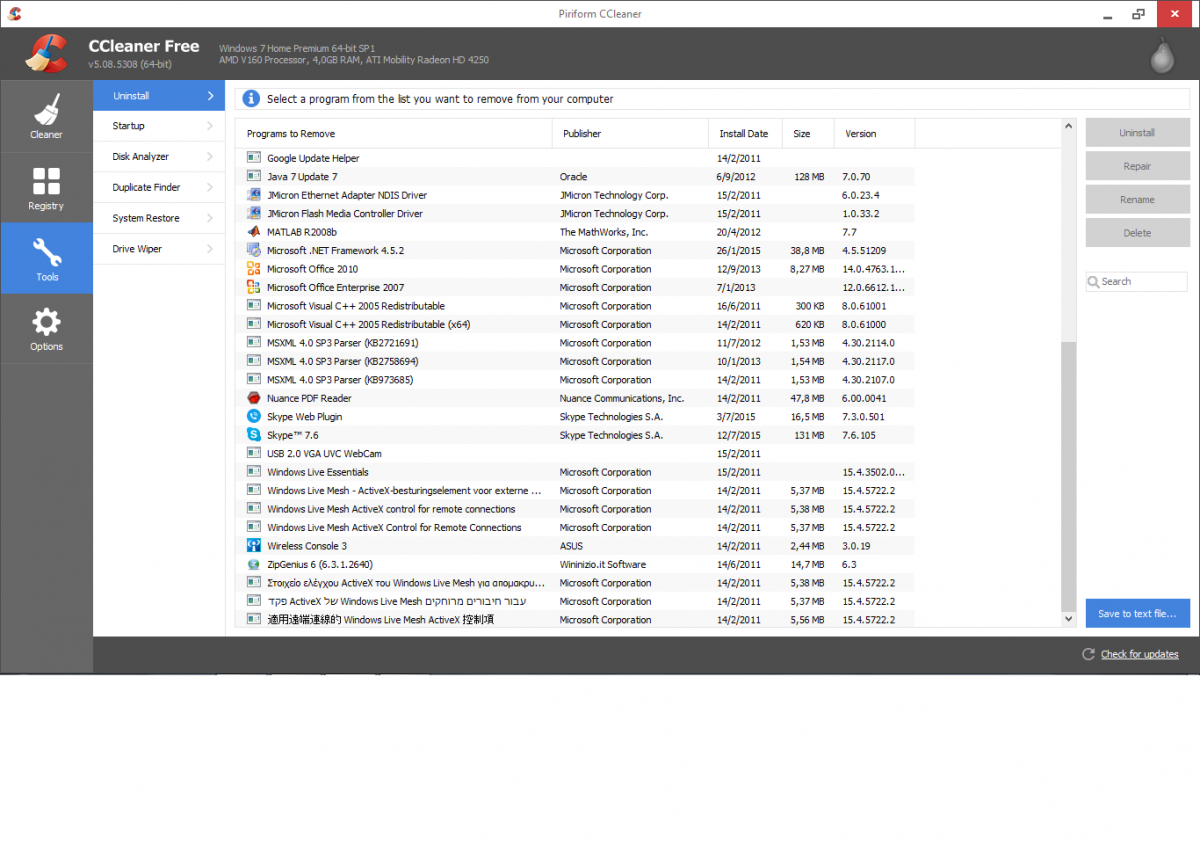This screenshot has height=844, width=1200.
Task: Click the Windows Live Essentials icon
Action: (254, 472)
